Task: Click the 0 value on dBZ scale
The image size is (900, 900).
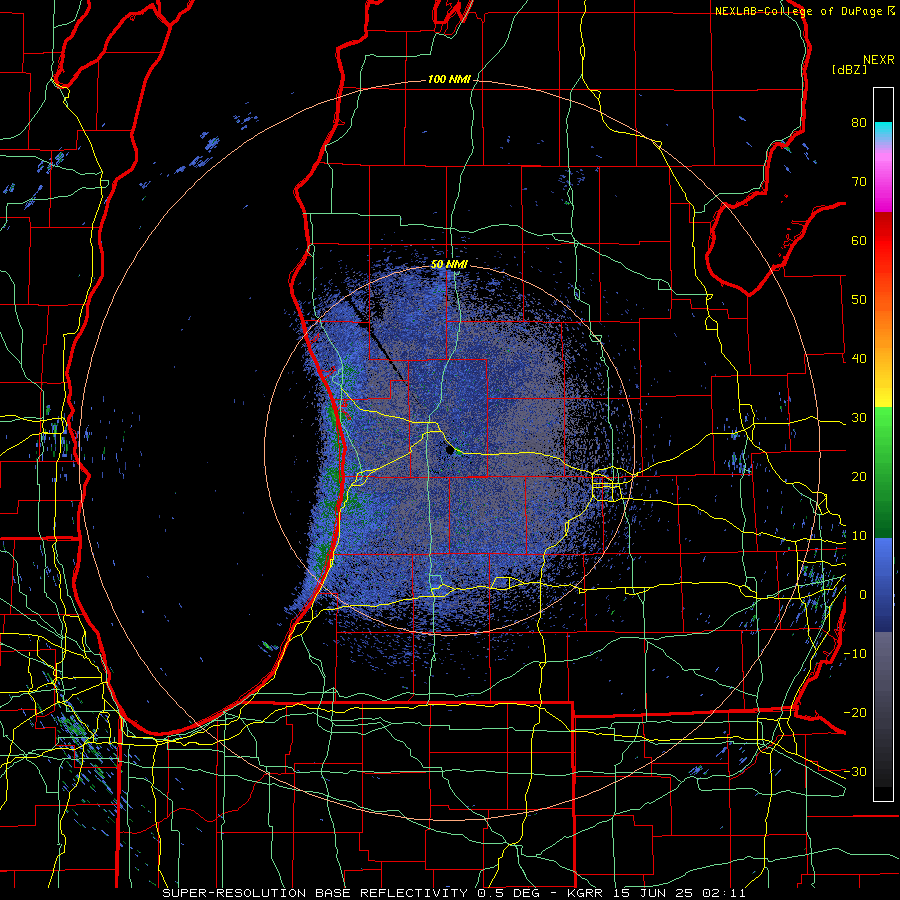Action: [863, 595]
